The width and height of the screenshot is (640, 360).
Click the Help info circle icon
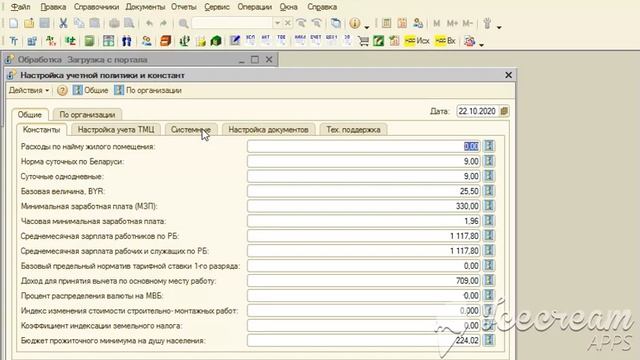tap(355, 23)
